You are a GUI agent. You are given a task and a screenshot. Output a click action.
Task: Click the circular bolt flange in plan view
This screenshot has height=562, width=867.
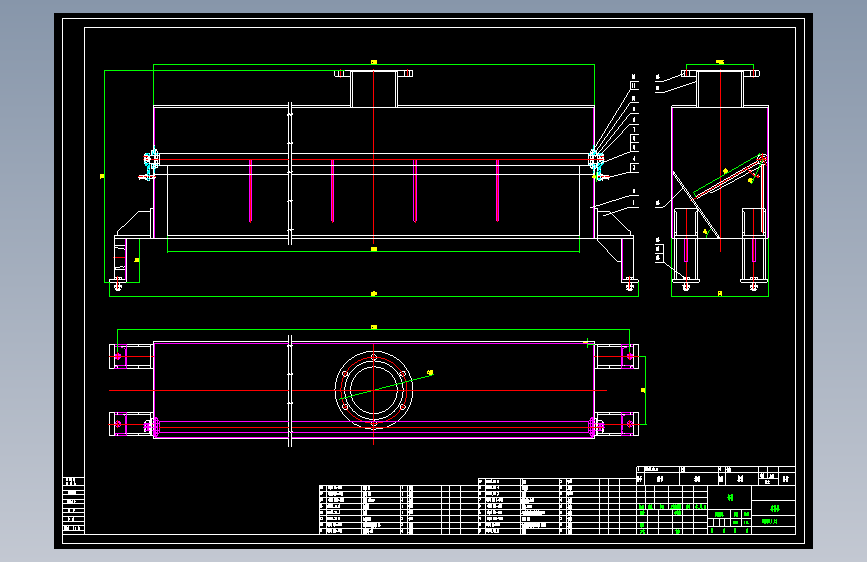[374, 390]
